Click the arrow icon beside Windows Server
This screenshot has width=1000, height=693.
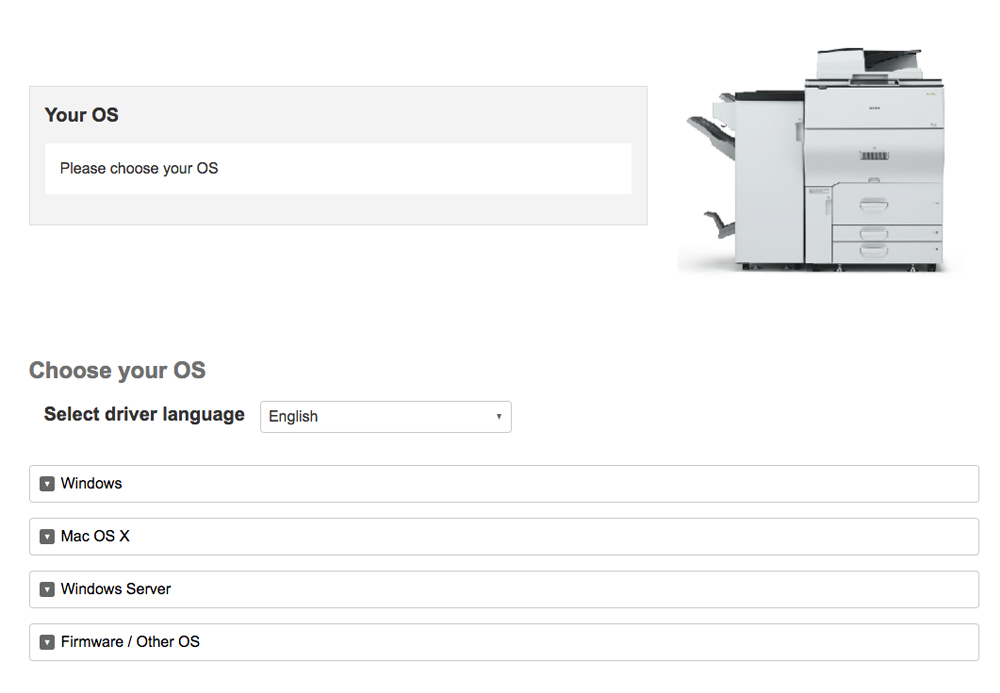click(47, 590)
